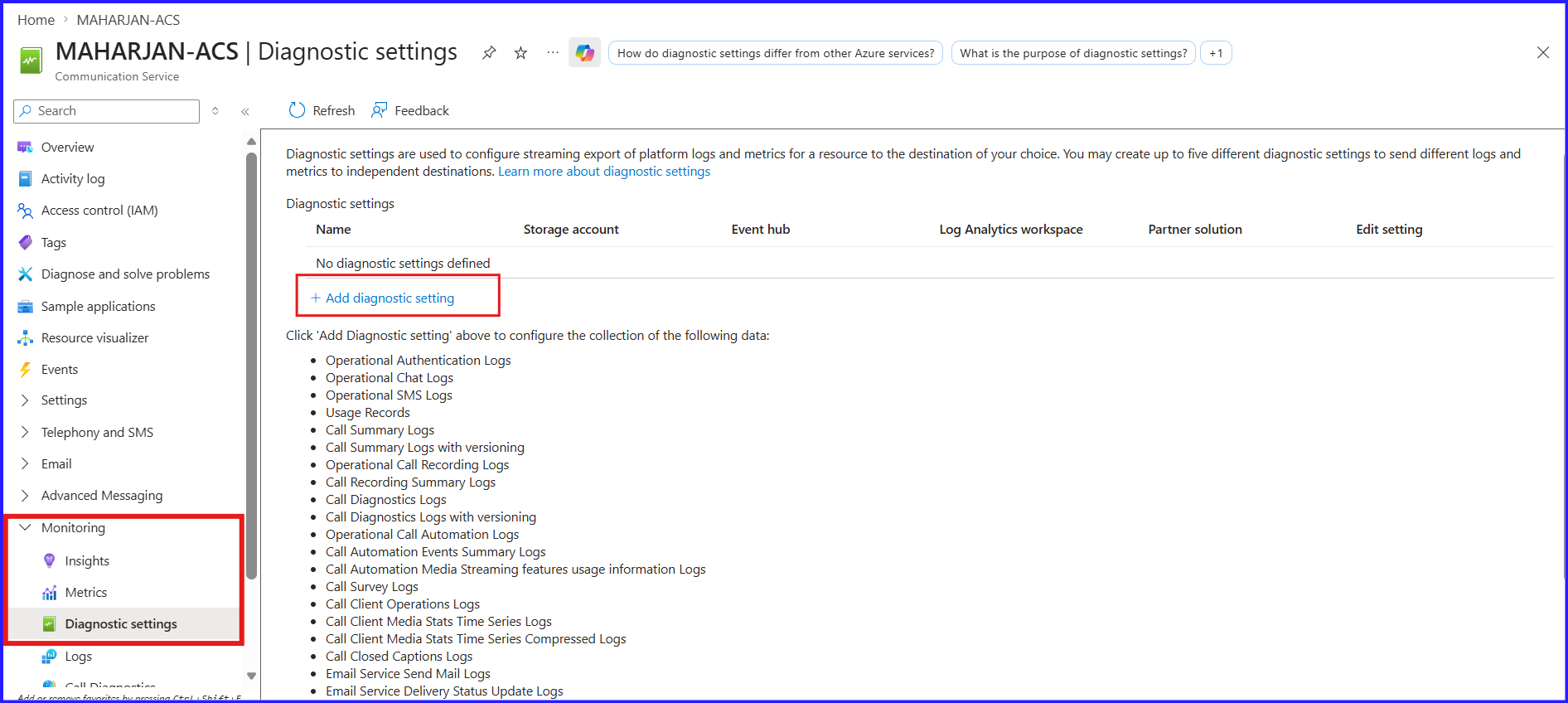Click the sidebar sort up-down arrows
1568x703 pixels.
pos(215,111)
